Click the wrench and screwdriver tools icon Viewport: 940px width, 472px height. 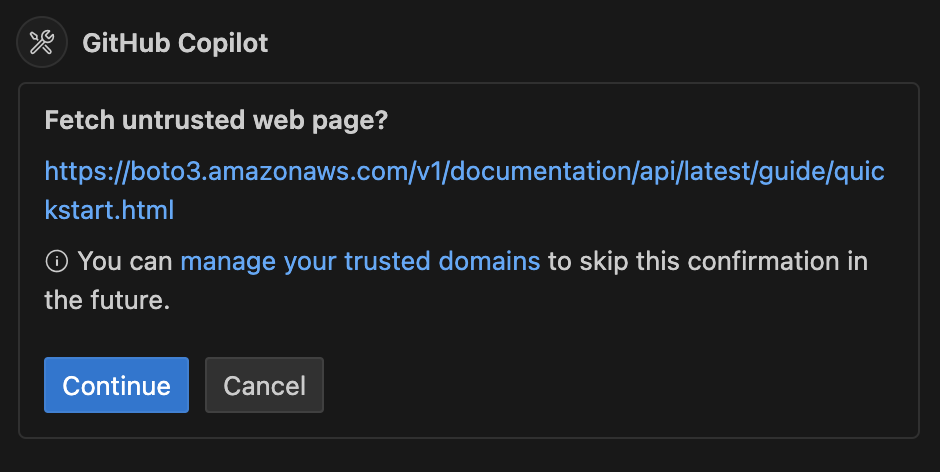click(x=42, y=43)
